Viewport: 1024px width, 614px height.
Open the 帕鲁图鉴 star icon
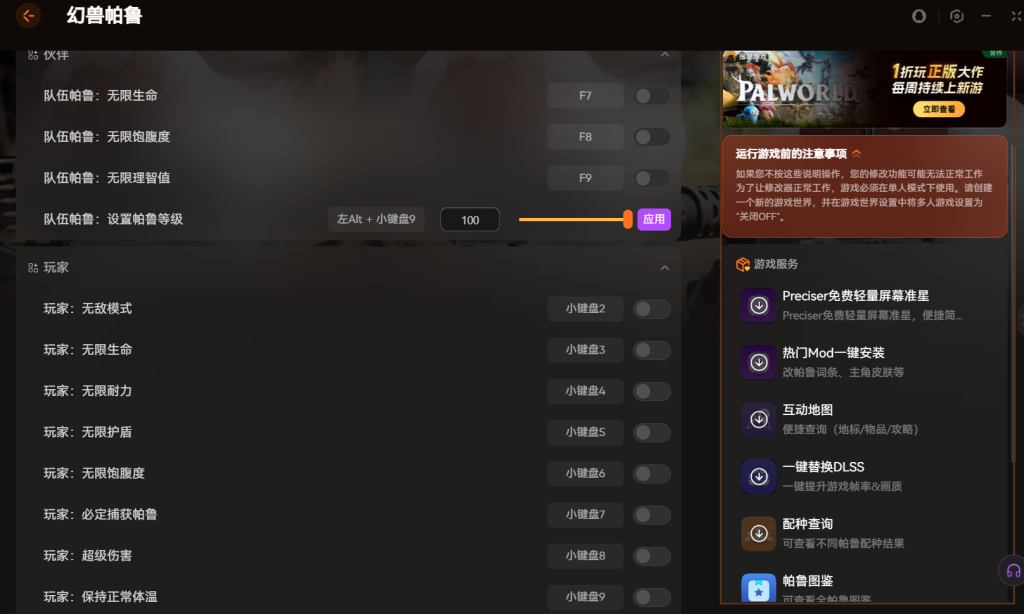pyautogui.click(x=759, y=589)
